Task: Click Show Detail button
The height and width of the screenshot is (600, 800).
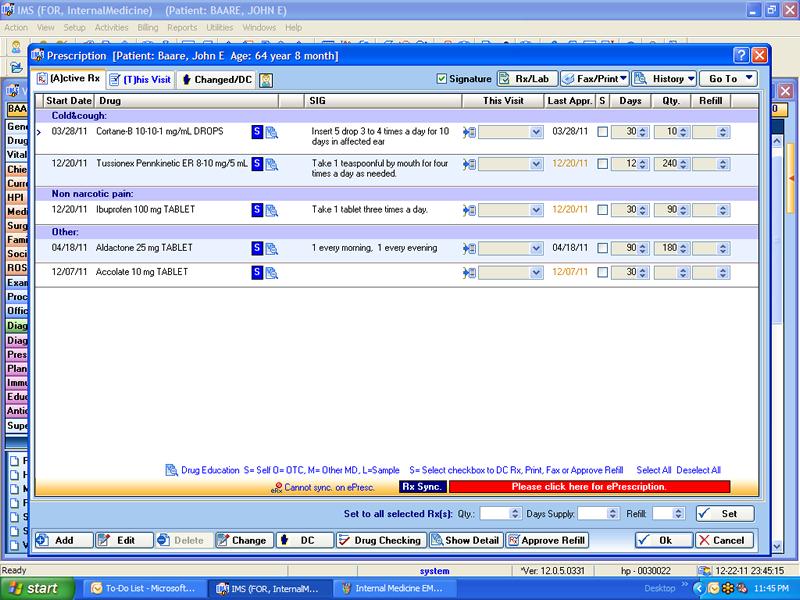Action: point(466,540)
